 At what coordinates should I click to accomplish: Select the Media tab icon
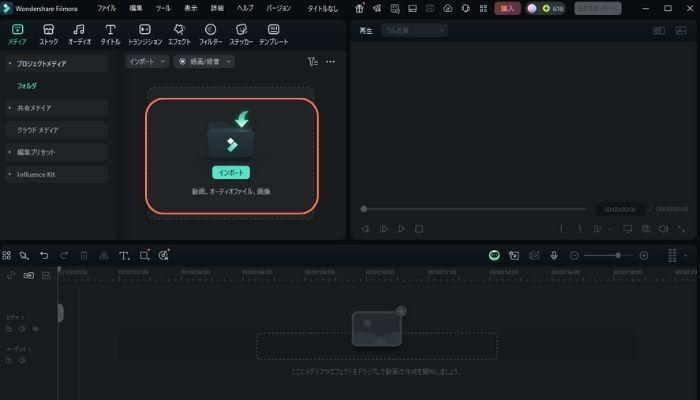pyautogui.click(x=17, y=29)
